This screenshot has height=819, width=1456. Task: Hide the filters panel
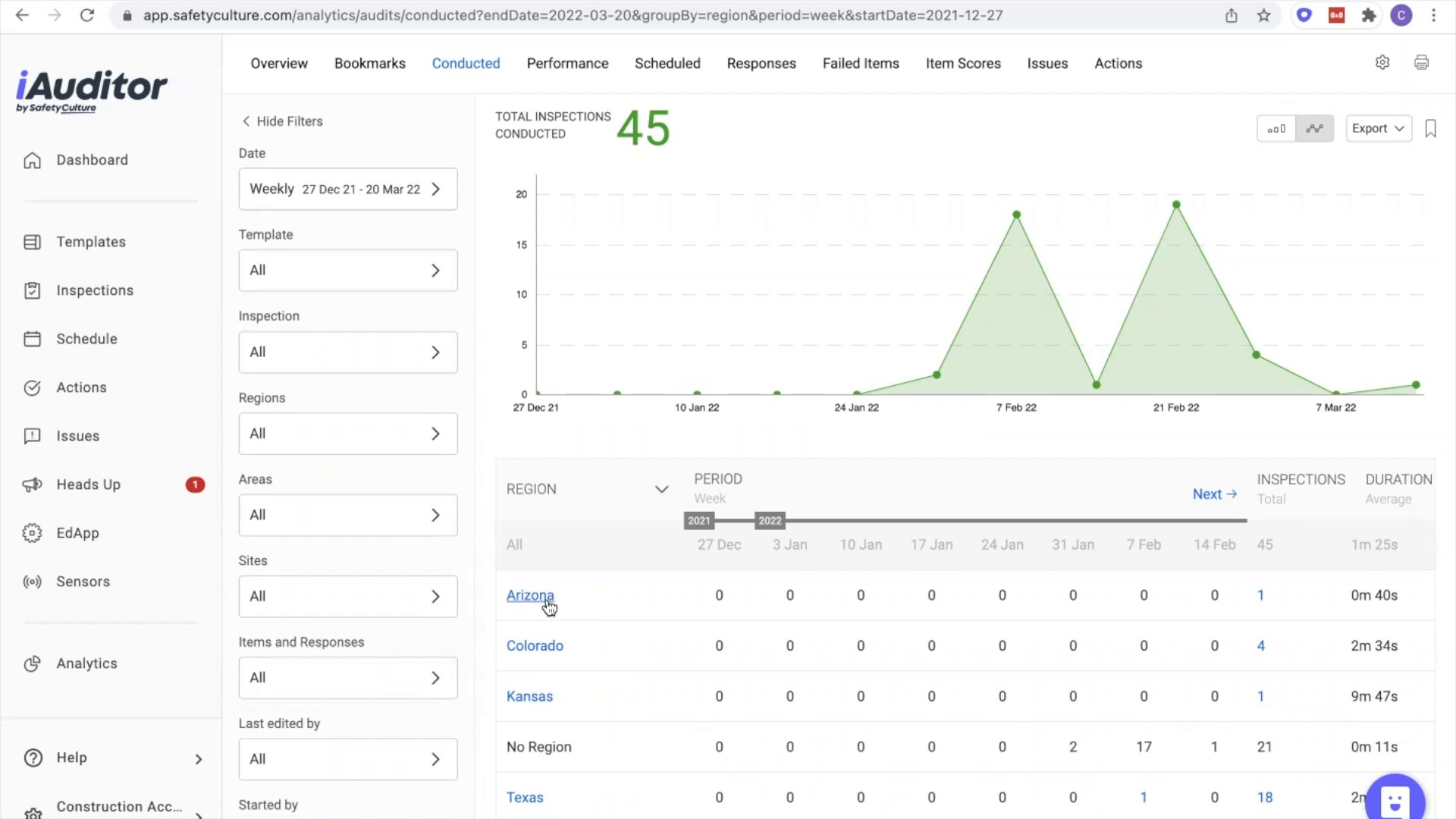pyautogui.click(x=282, y=121)
